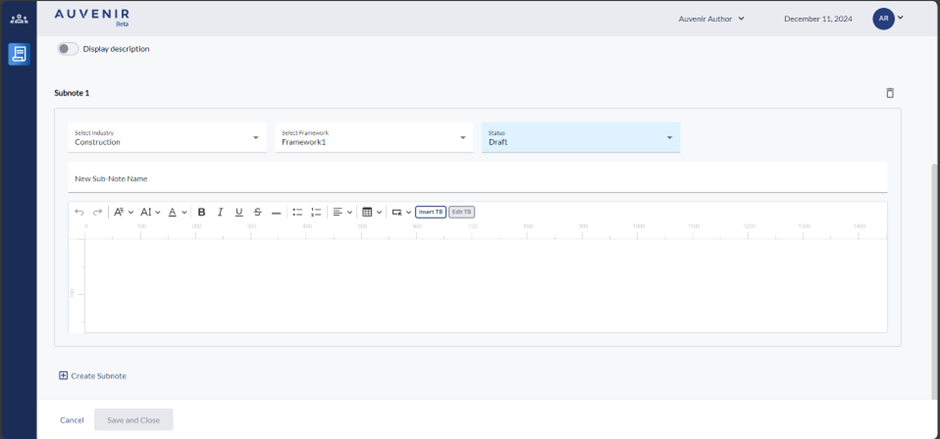Open the font color picker
This screenshot has height=439, width=940.
(176, 212)
